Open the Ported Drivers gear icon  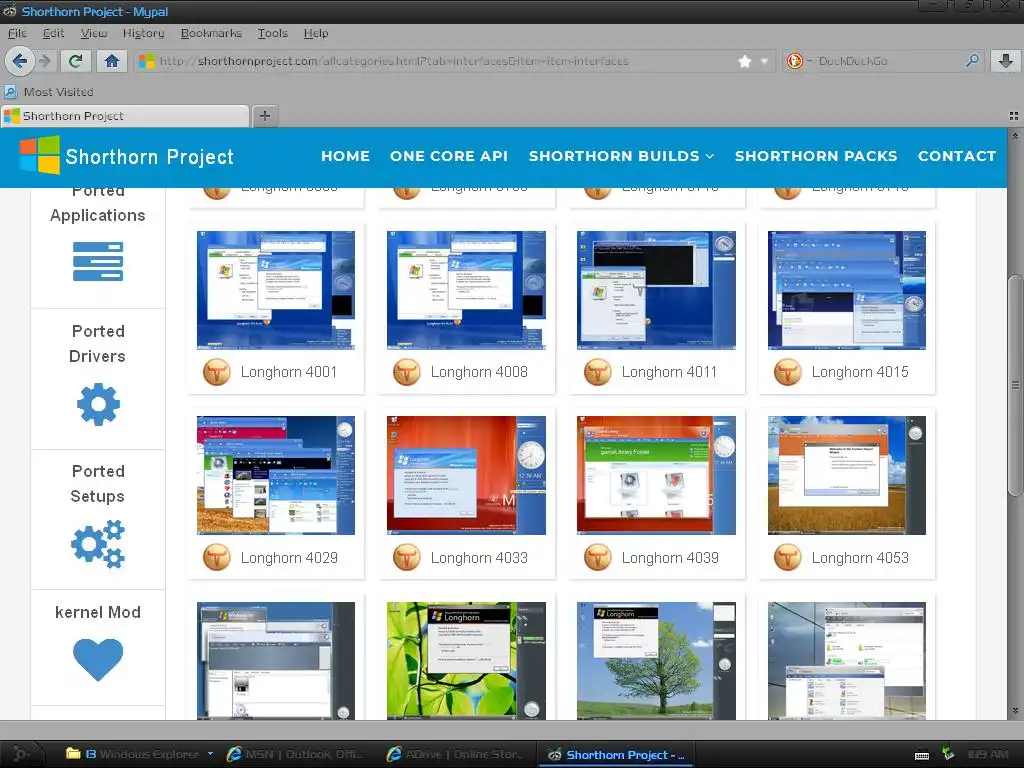click(99, 405)
